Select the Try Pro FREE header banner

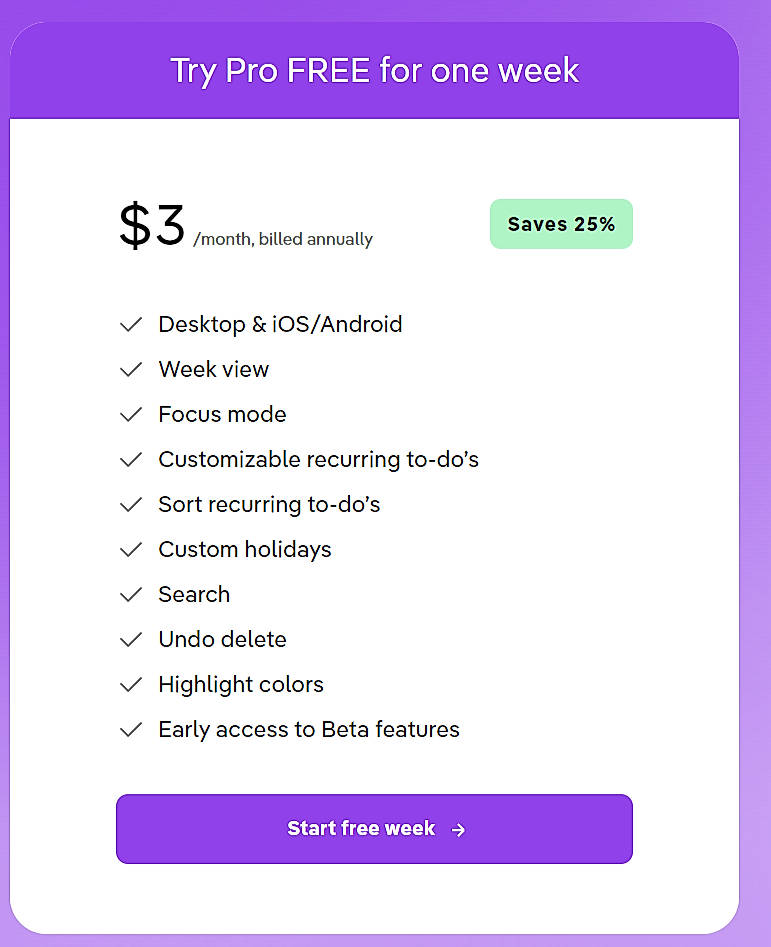click(x=374, y=70)
